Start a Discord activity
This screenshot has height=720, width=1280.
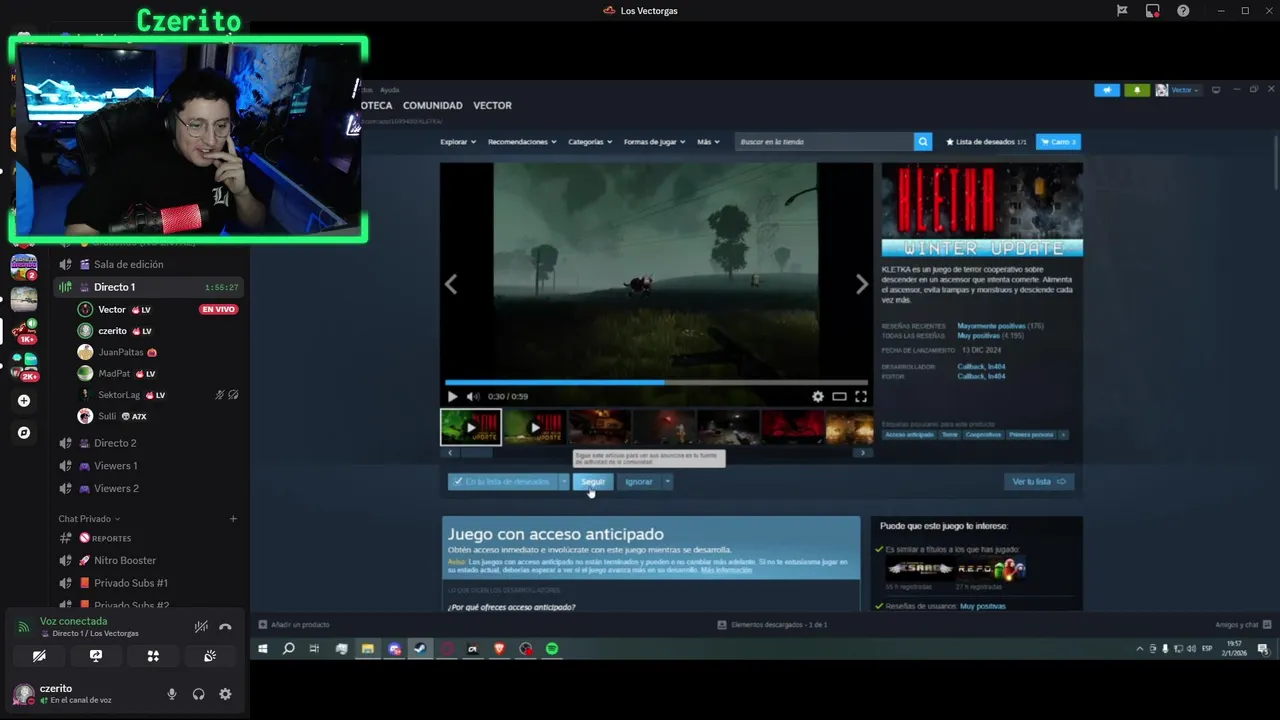tap(153, 656)
